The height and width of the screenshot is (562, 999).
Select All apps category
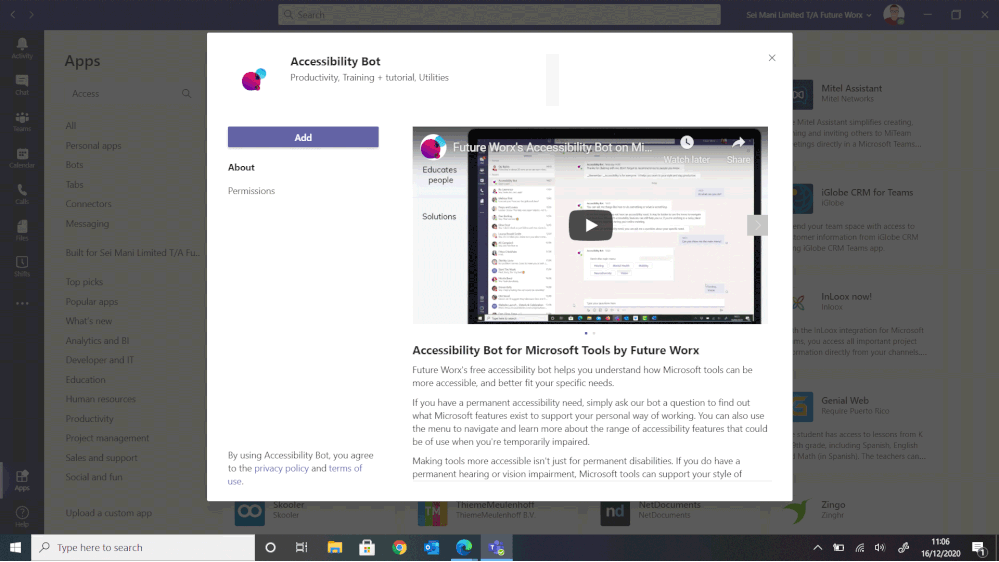pos(71,126)
